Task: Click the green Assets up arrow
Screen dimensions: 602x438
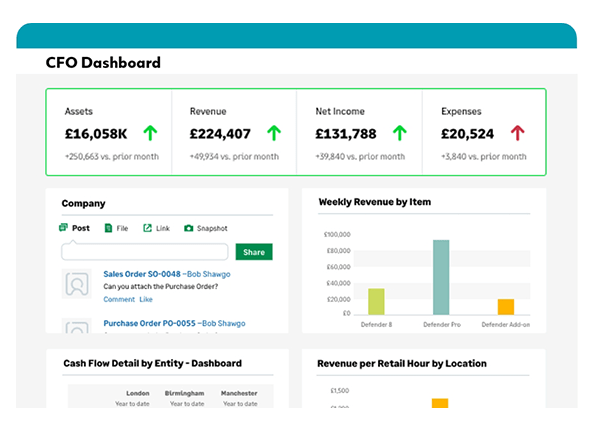Action: pos(150,132)
